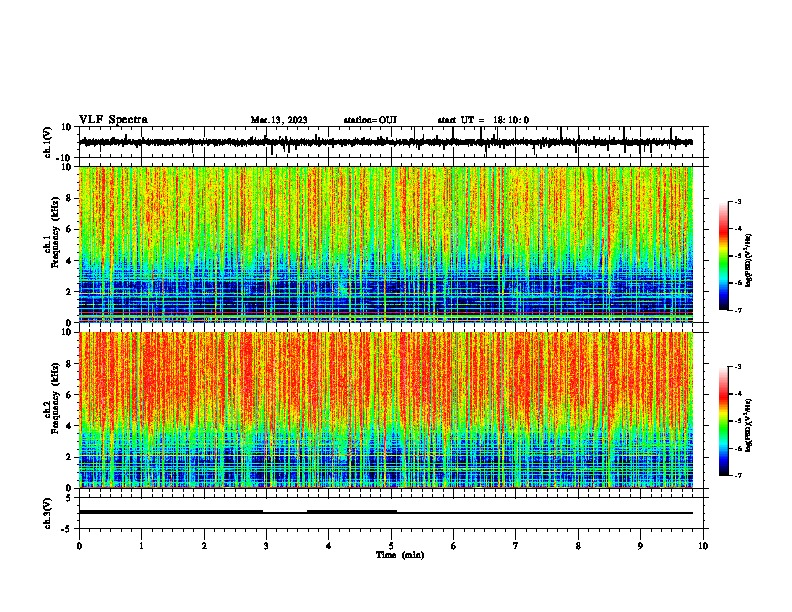Click the 'ch.1(V)' axis label
Viewport: 792px width, 612px height.
point(48,142)
